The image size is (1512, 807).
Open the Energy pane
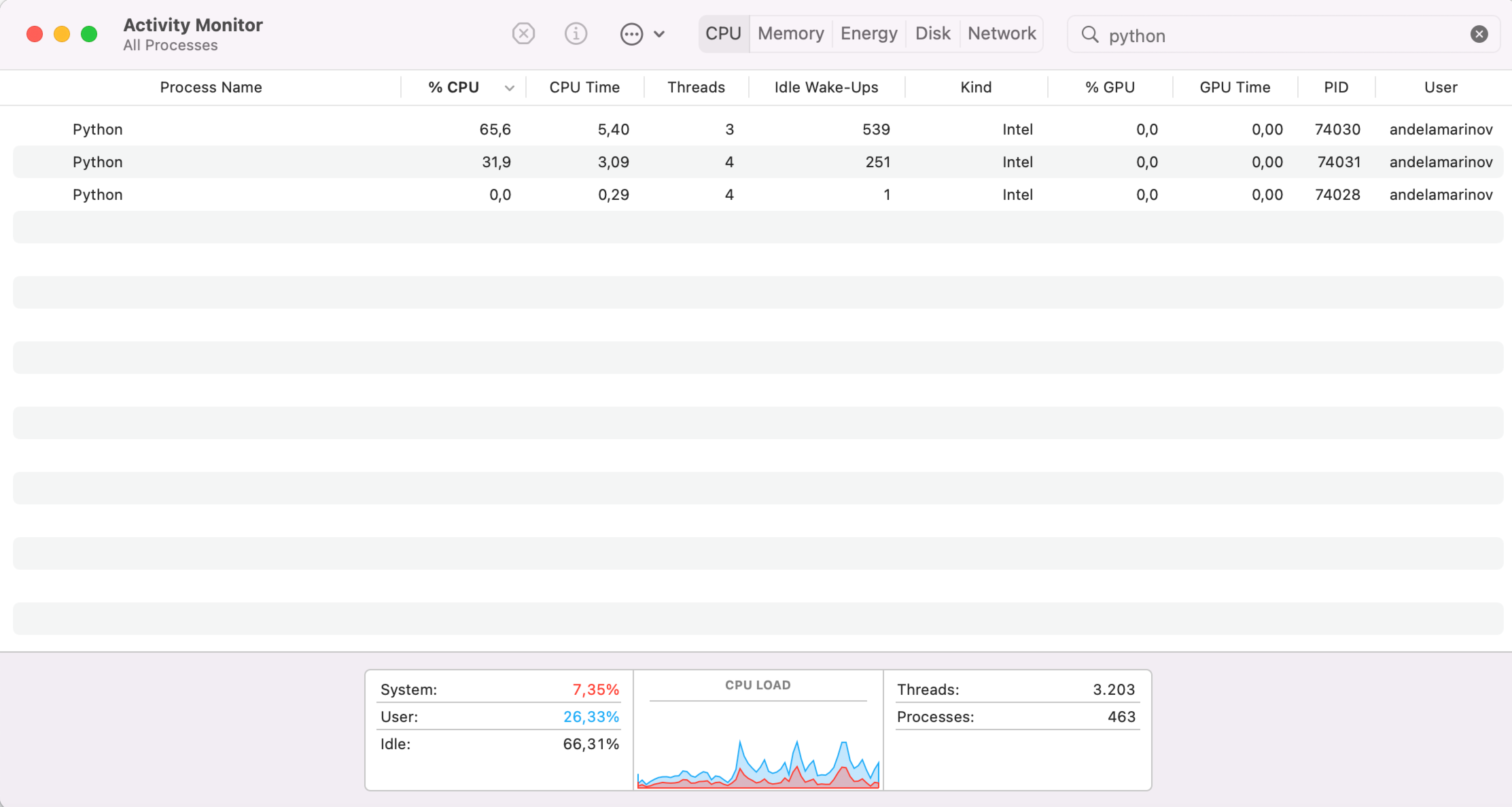click(x=868, y=33)
